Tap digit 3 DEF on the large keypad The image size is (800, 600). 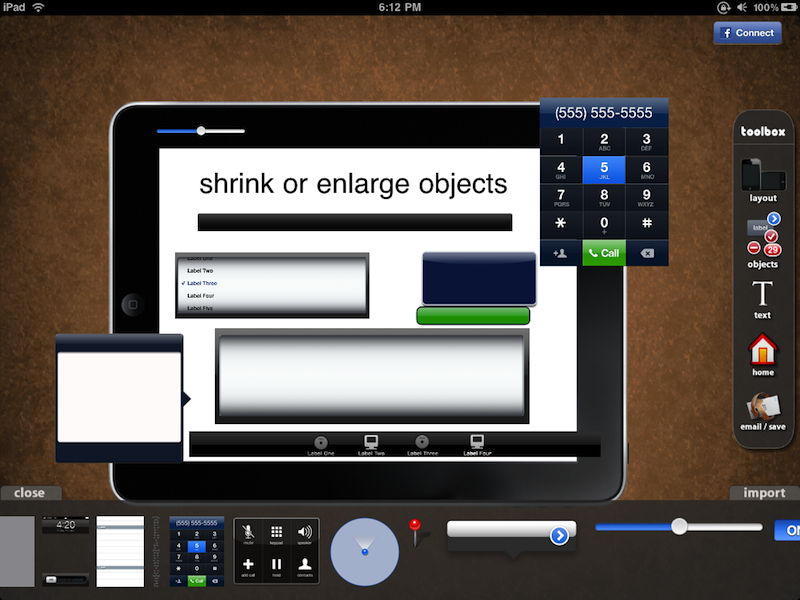646,141
